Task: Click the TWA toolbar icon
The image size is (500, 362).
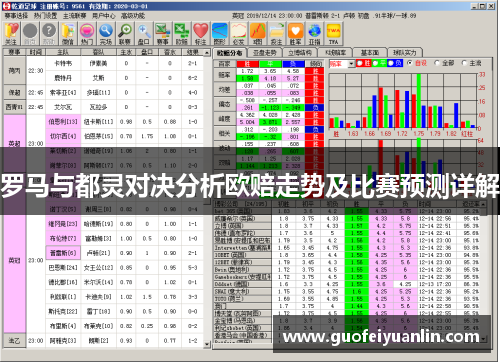Action: pos(334,33)
